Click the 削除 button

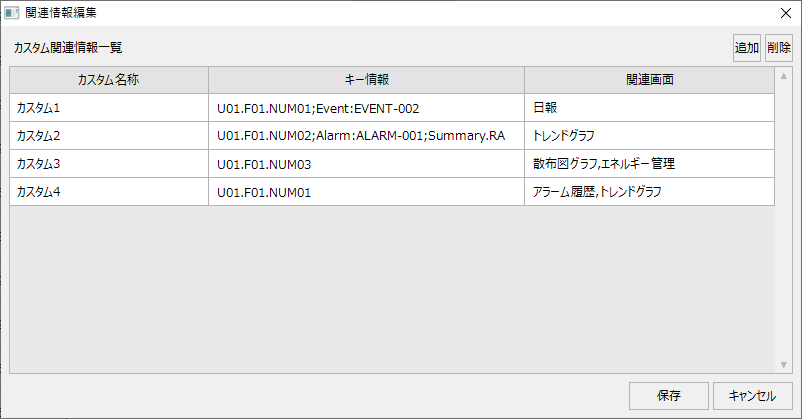pyautogui.click(x=779, y=48)
